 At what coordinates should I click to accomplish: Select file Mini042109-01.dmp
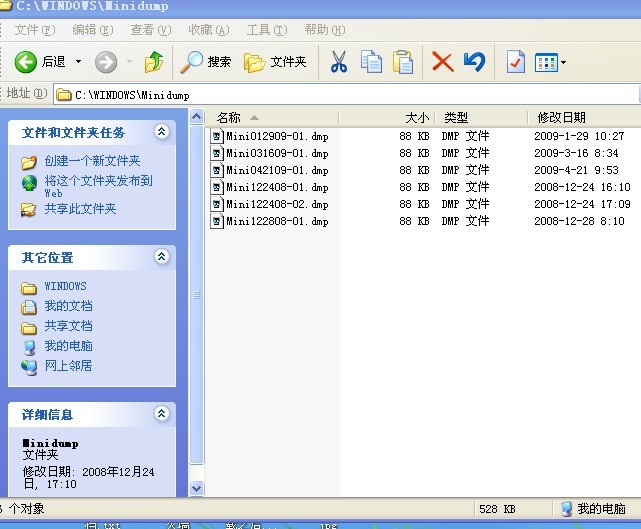pos(277,170)
